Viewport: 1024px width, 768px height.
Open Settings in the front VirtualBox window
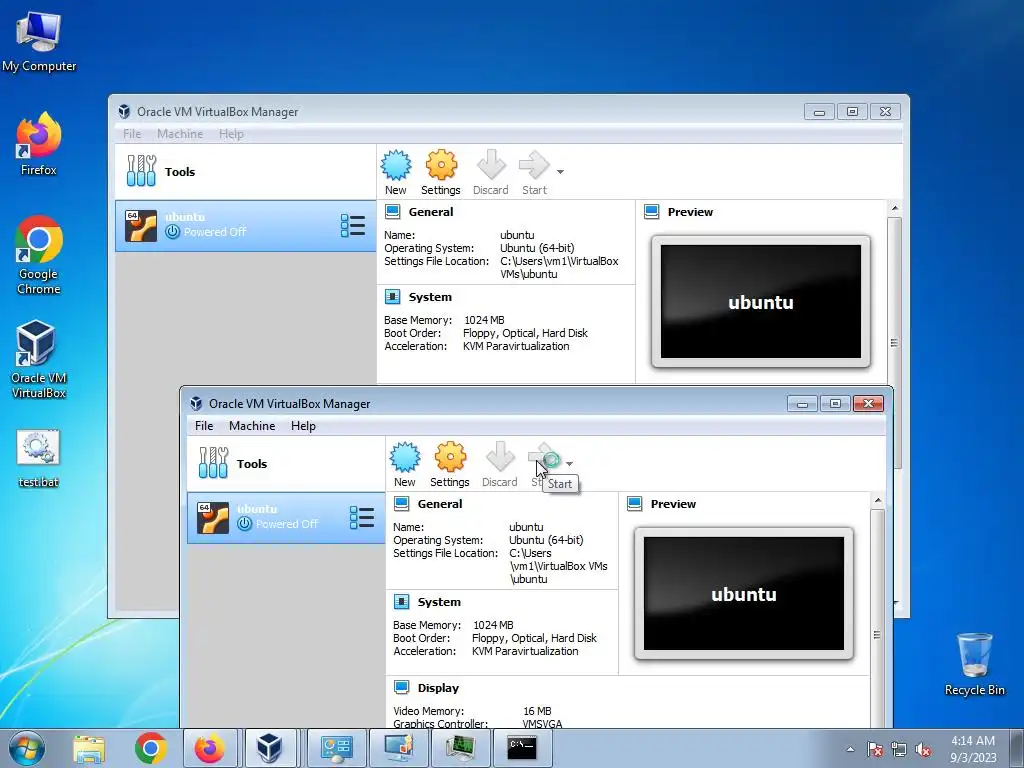click(449, 464)
